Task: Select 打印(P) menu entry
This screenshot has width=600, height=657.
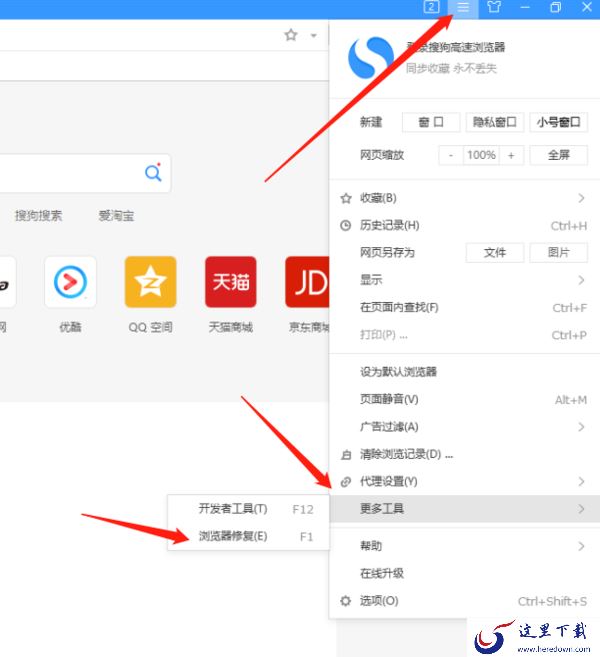Action: (465, 335)
